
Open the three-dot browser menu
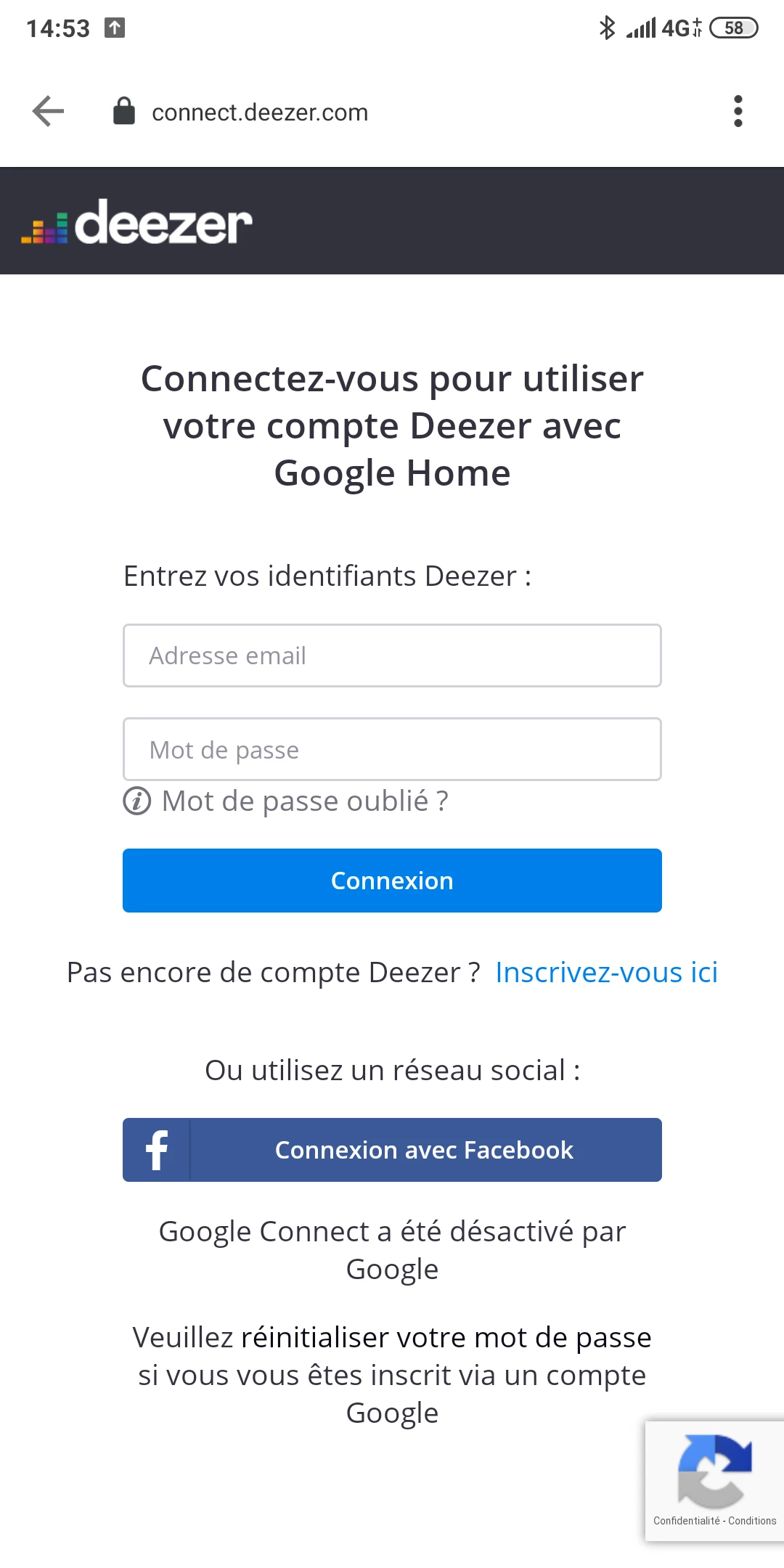[x=738, y=112]
